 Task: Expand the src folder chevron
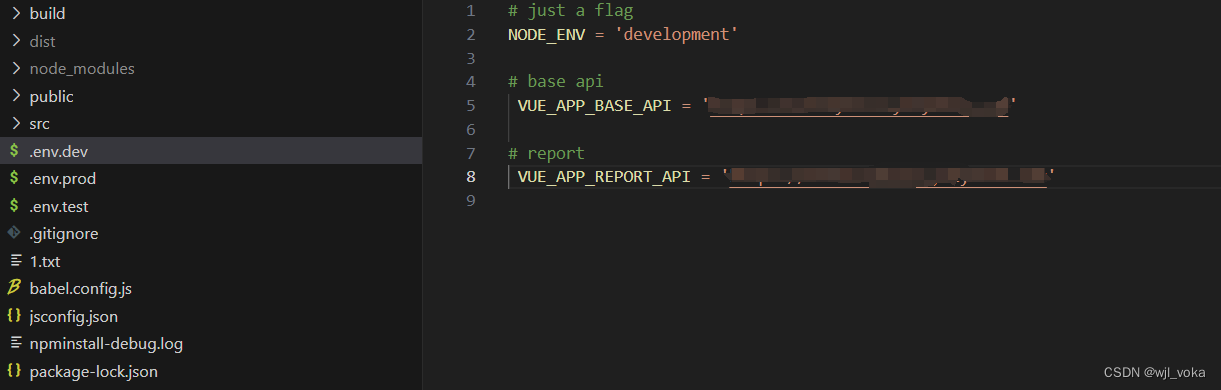tap(16, 124)
